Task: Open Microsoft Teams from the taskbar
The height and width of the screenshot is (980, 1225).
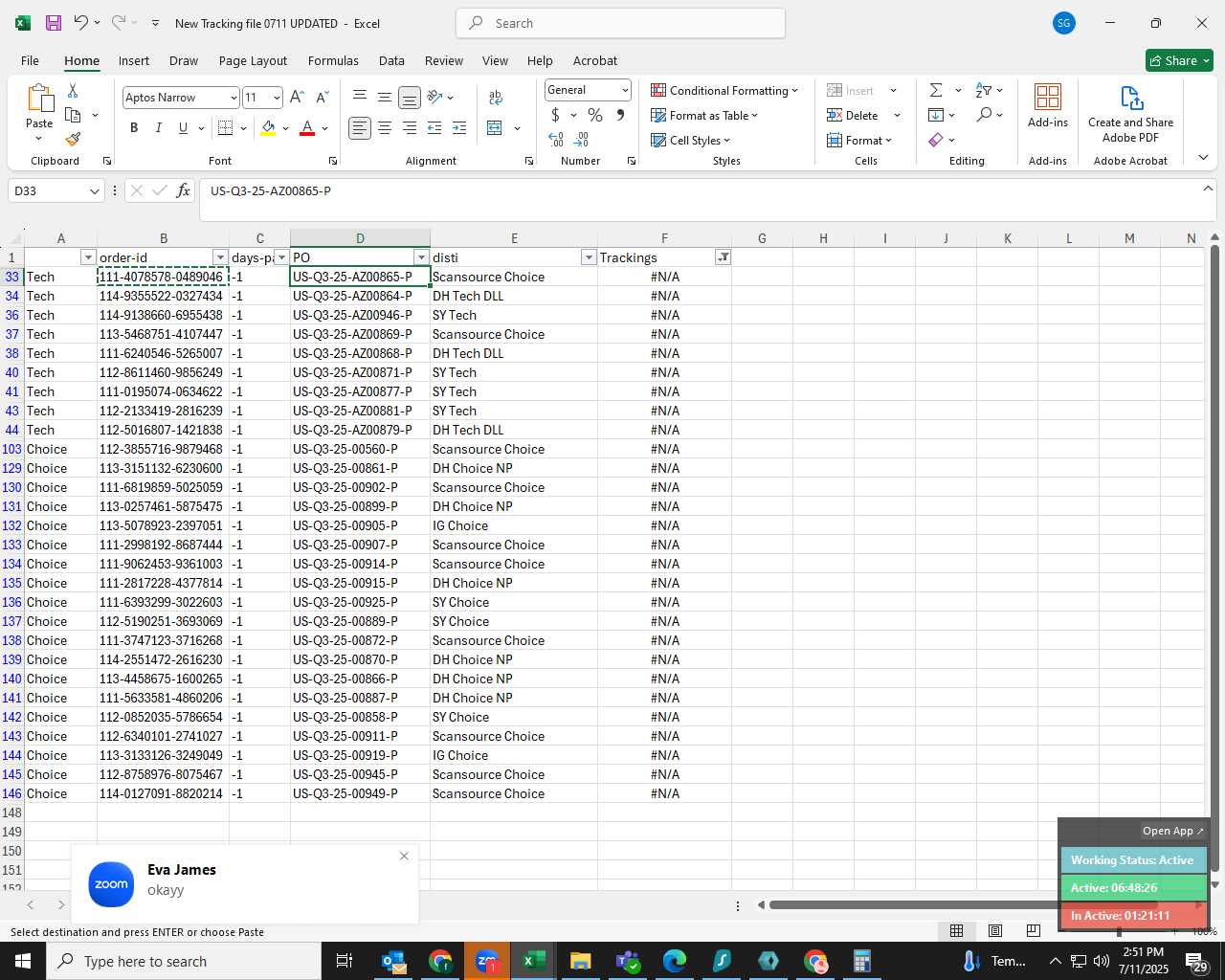Action: (x=628, y=961)
